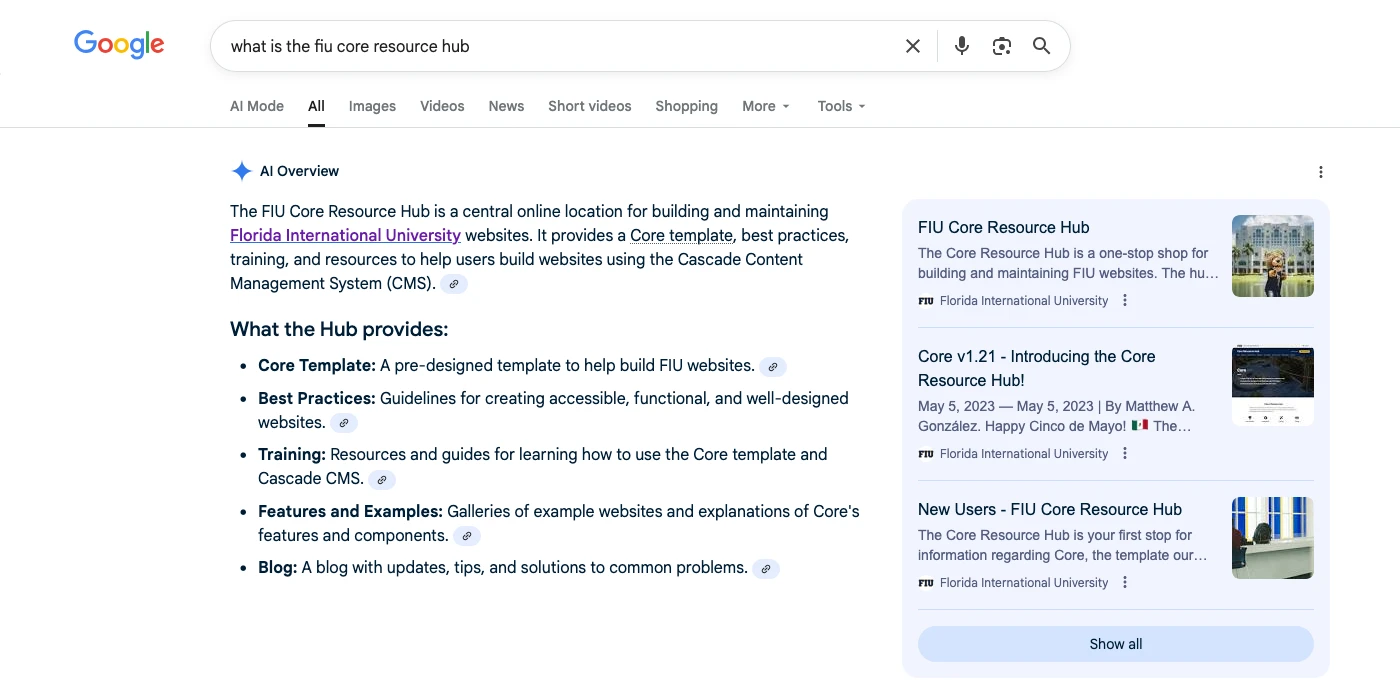Open the Short videos tab
This screenshot has width=1400, height=700.
click(x=589, y=106)
